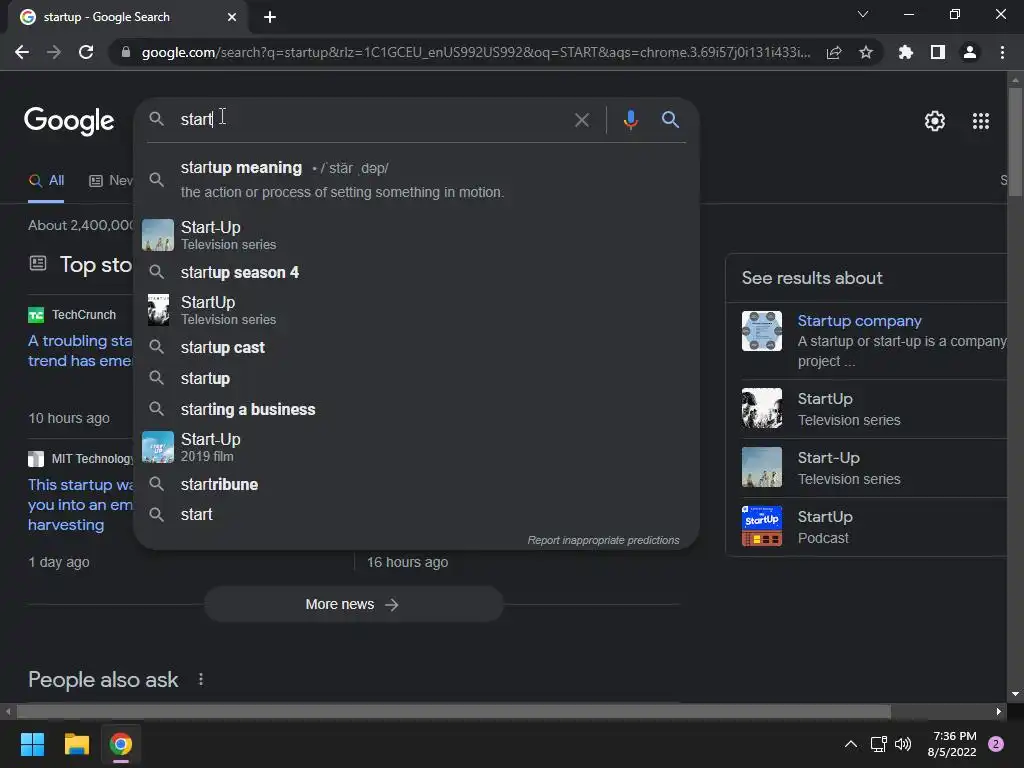Open StartUp Television series in results panel

click(x=873, y=409)
